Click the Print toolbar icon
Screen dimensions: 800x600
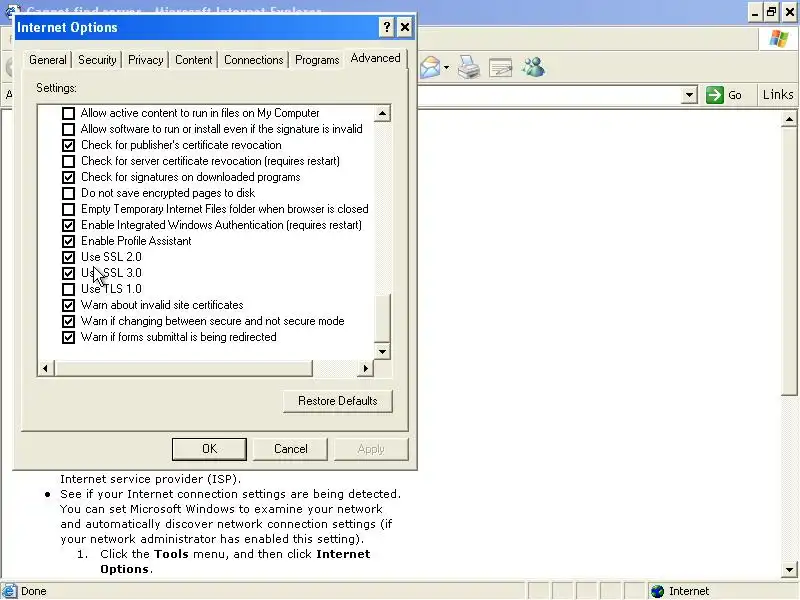[468, 67]
